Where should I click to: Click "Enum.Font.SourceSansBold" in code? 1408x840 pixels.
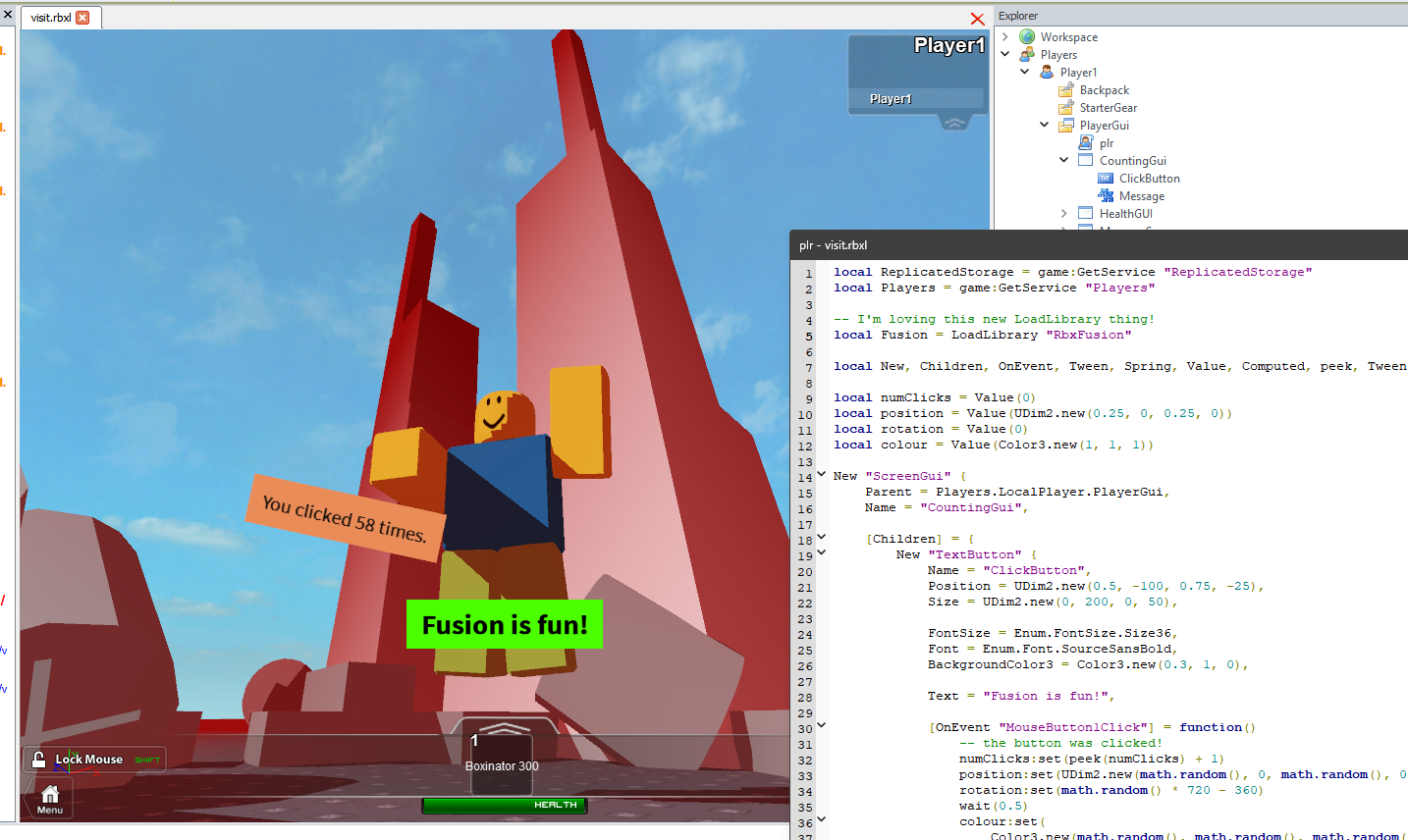pos(1077,649)
